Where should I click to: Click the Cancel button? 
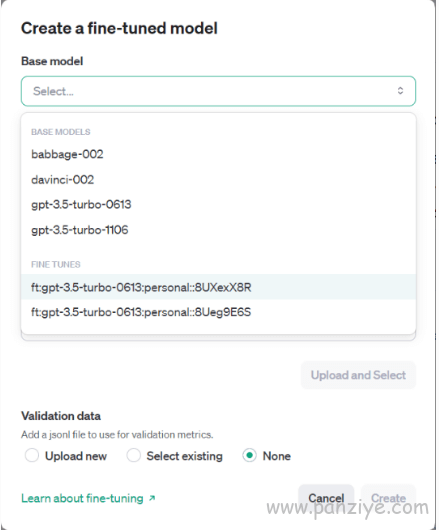(326, 498)
